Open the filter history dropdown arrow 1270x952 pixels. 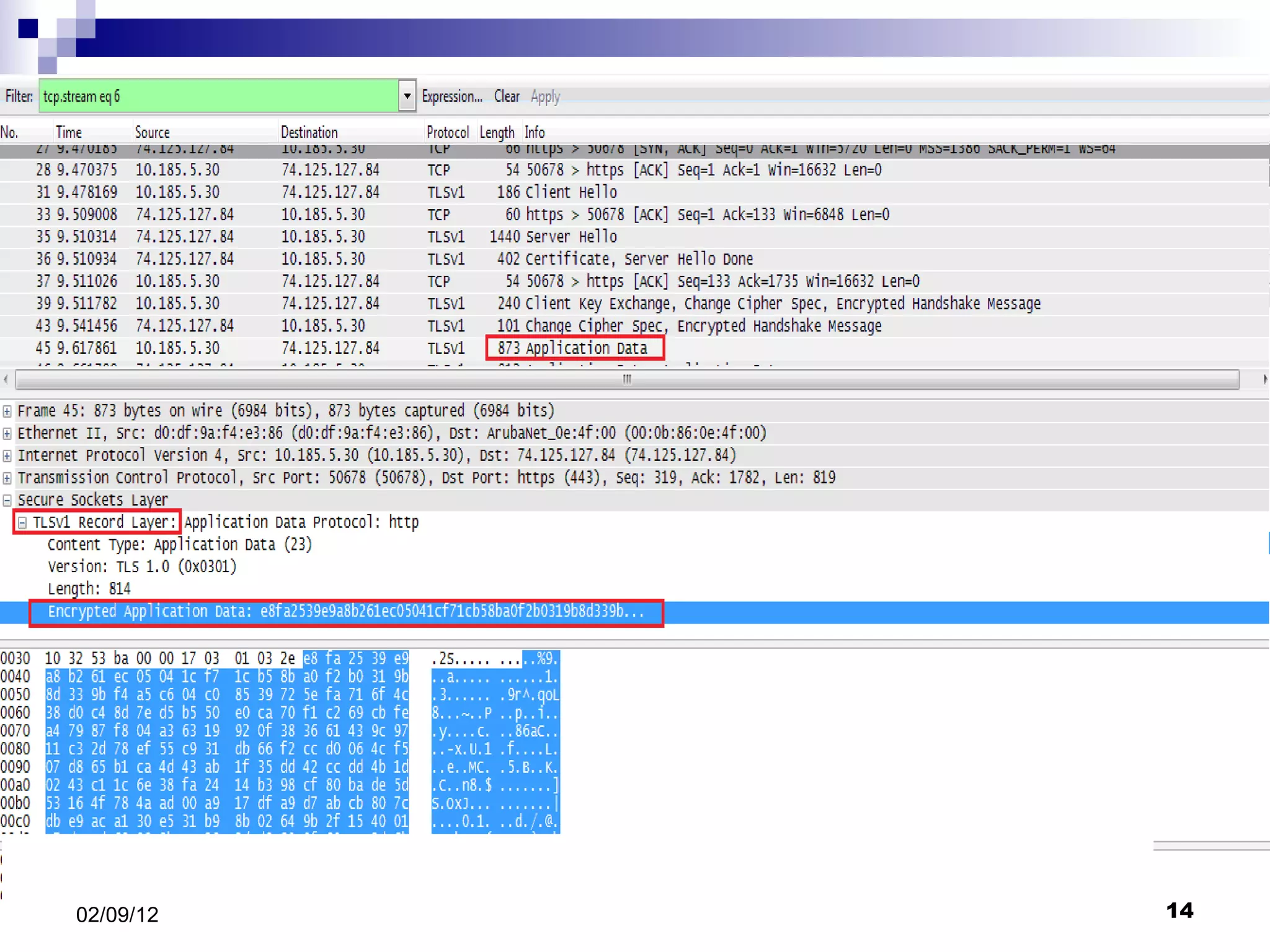click(407, 96)
